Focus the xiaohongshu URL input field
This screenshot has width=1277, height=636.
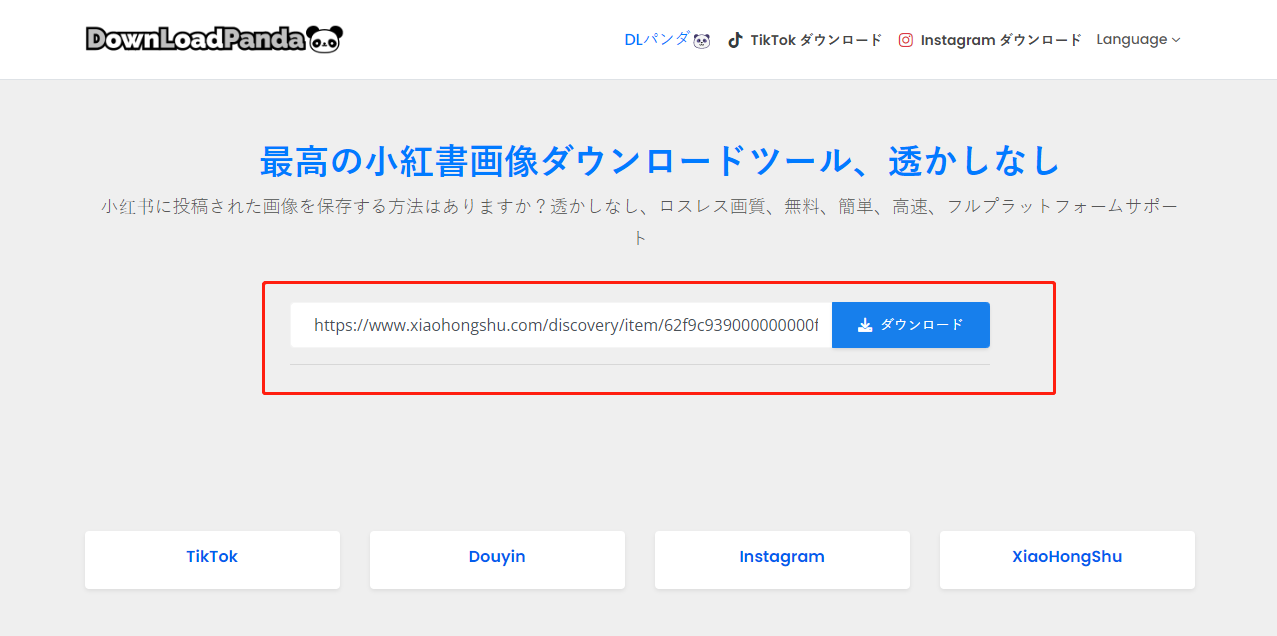(561, 325)
